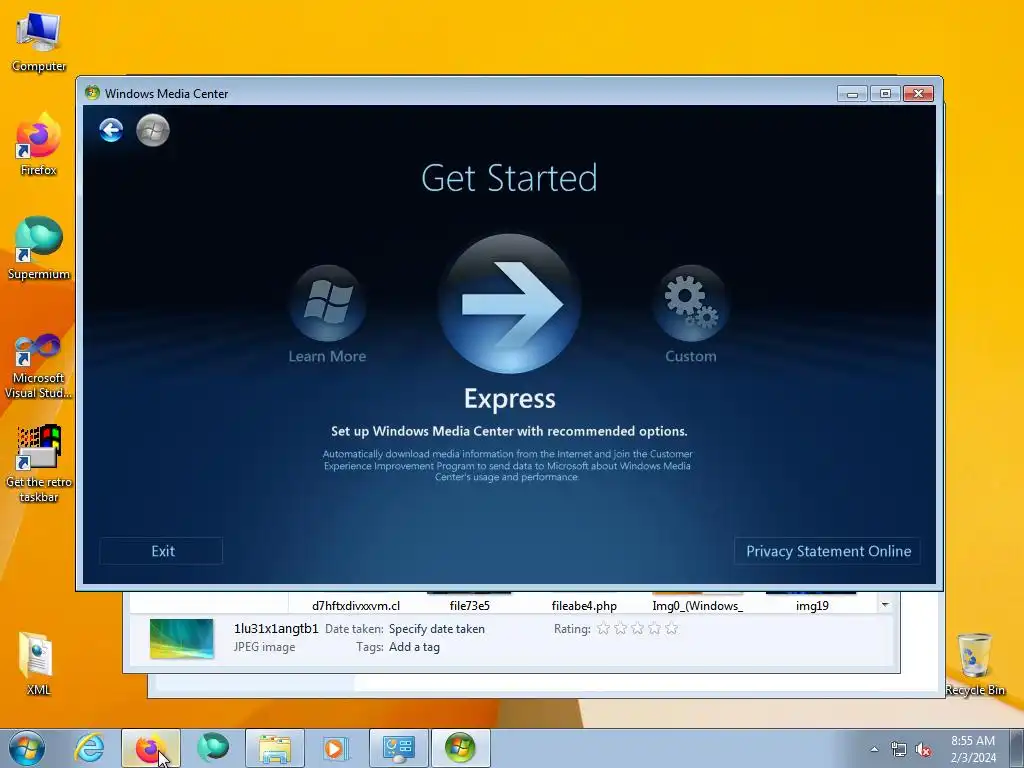
Task: Select the Img0_(Windows_ item in Explorer
Action: 697,605
